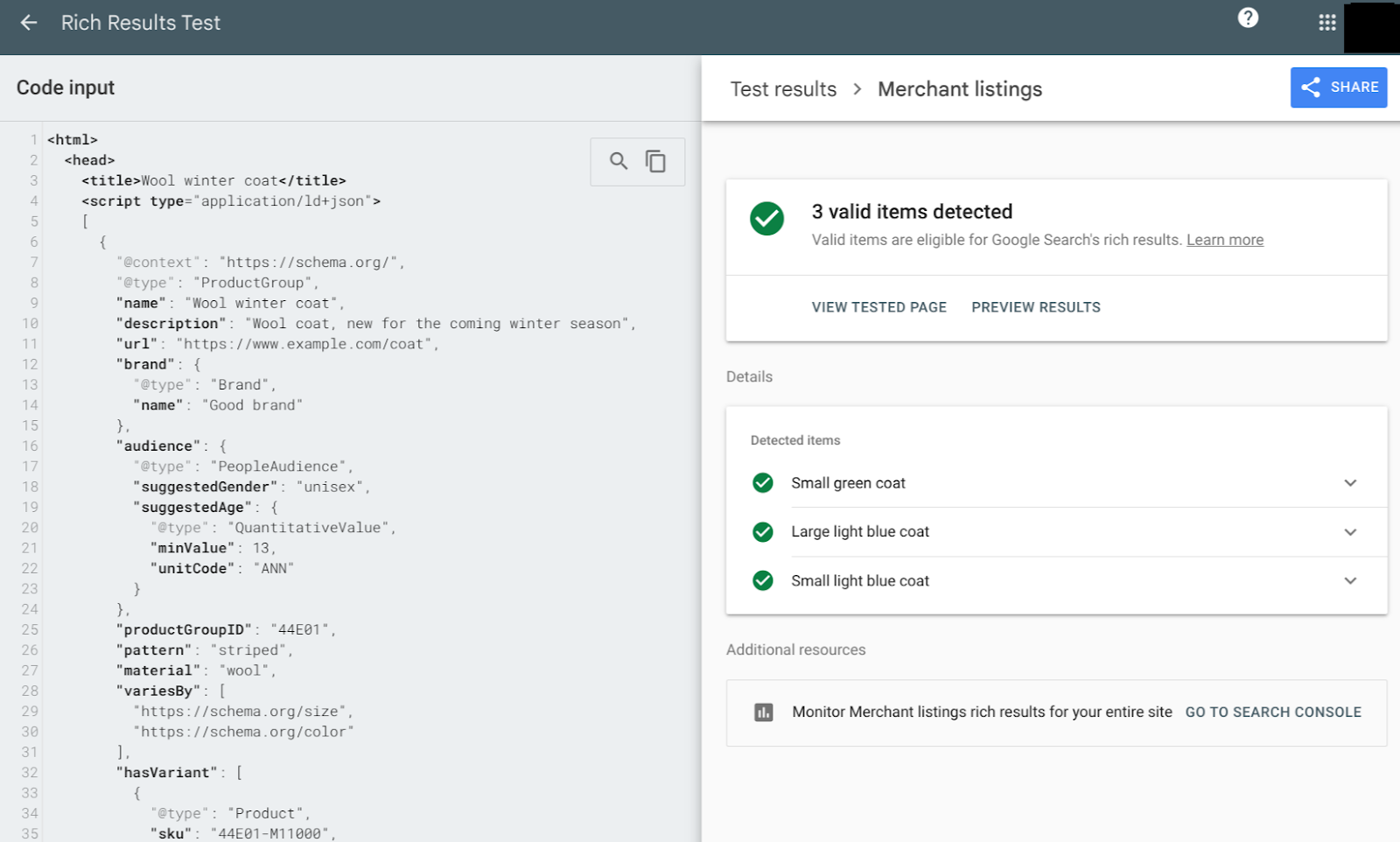
Task: Expand the Small green coat detected item
Action: 1350,482
